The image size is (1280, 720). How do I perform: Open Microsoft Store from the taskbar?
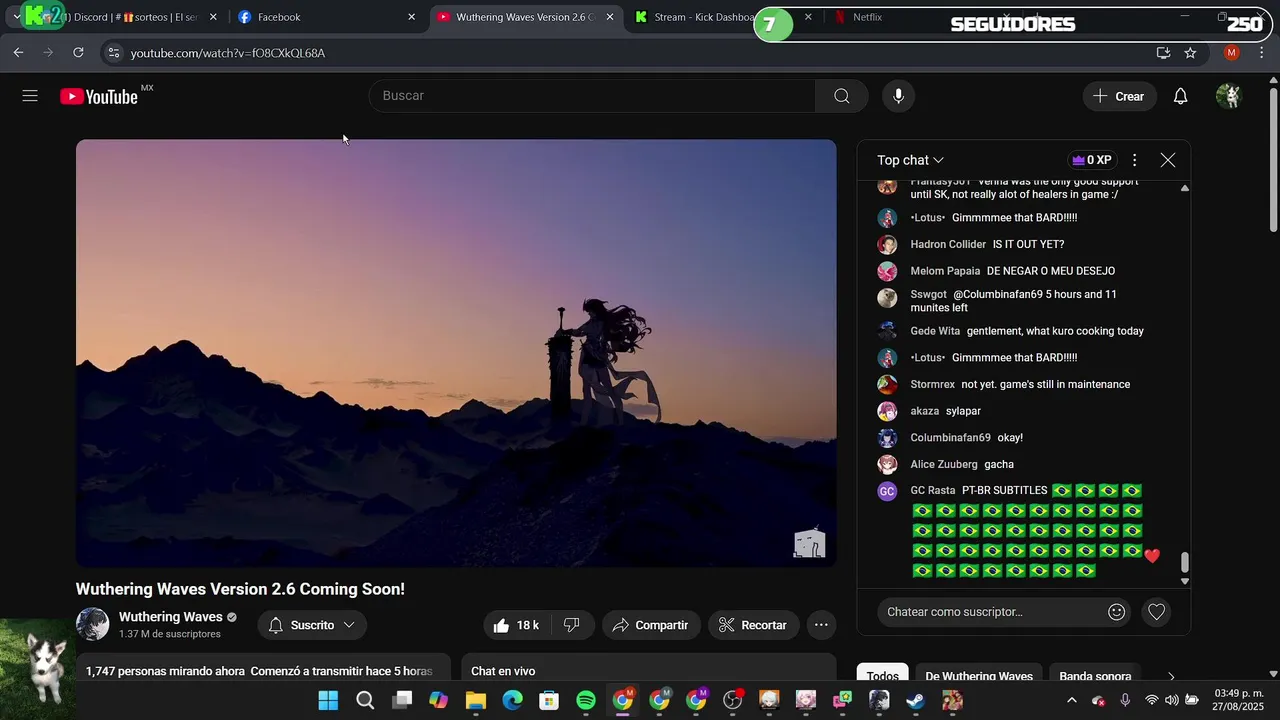point(549,701)
